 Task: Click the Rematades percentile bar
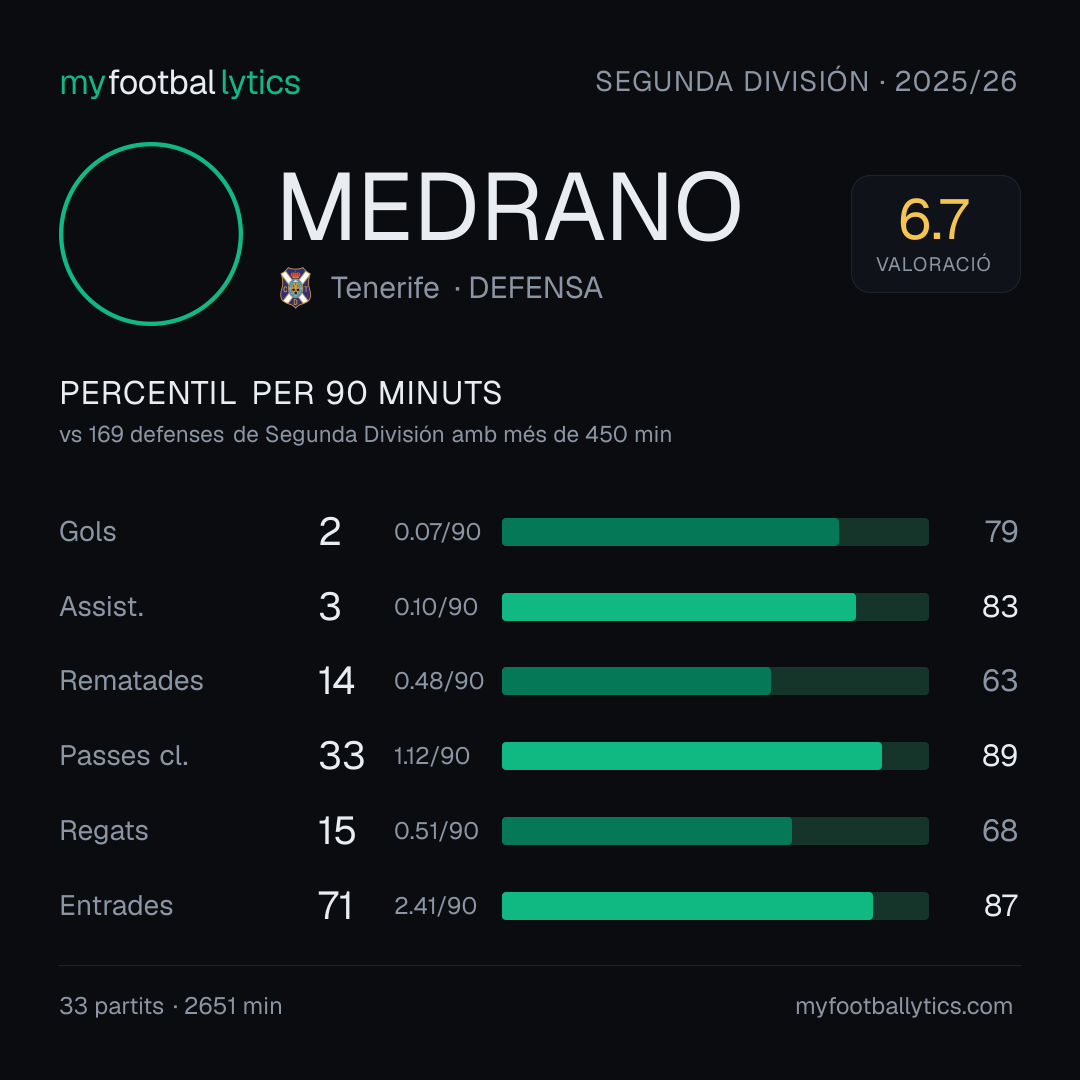pos(715,681)
